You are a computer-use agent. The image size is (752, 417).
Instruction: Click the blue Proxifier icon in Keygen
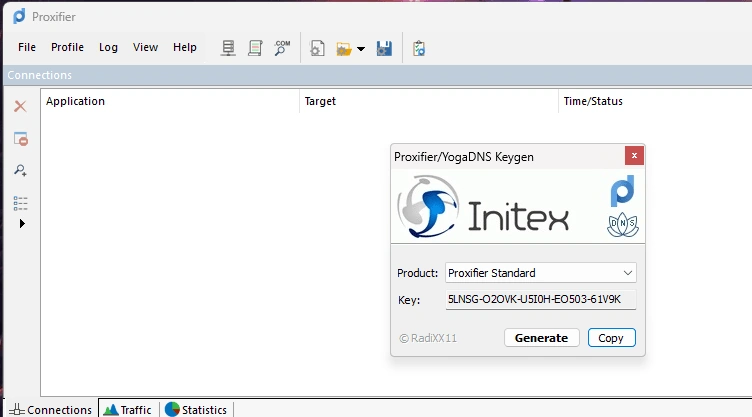click(x=623, y=191)
